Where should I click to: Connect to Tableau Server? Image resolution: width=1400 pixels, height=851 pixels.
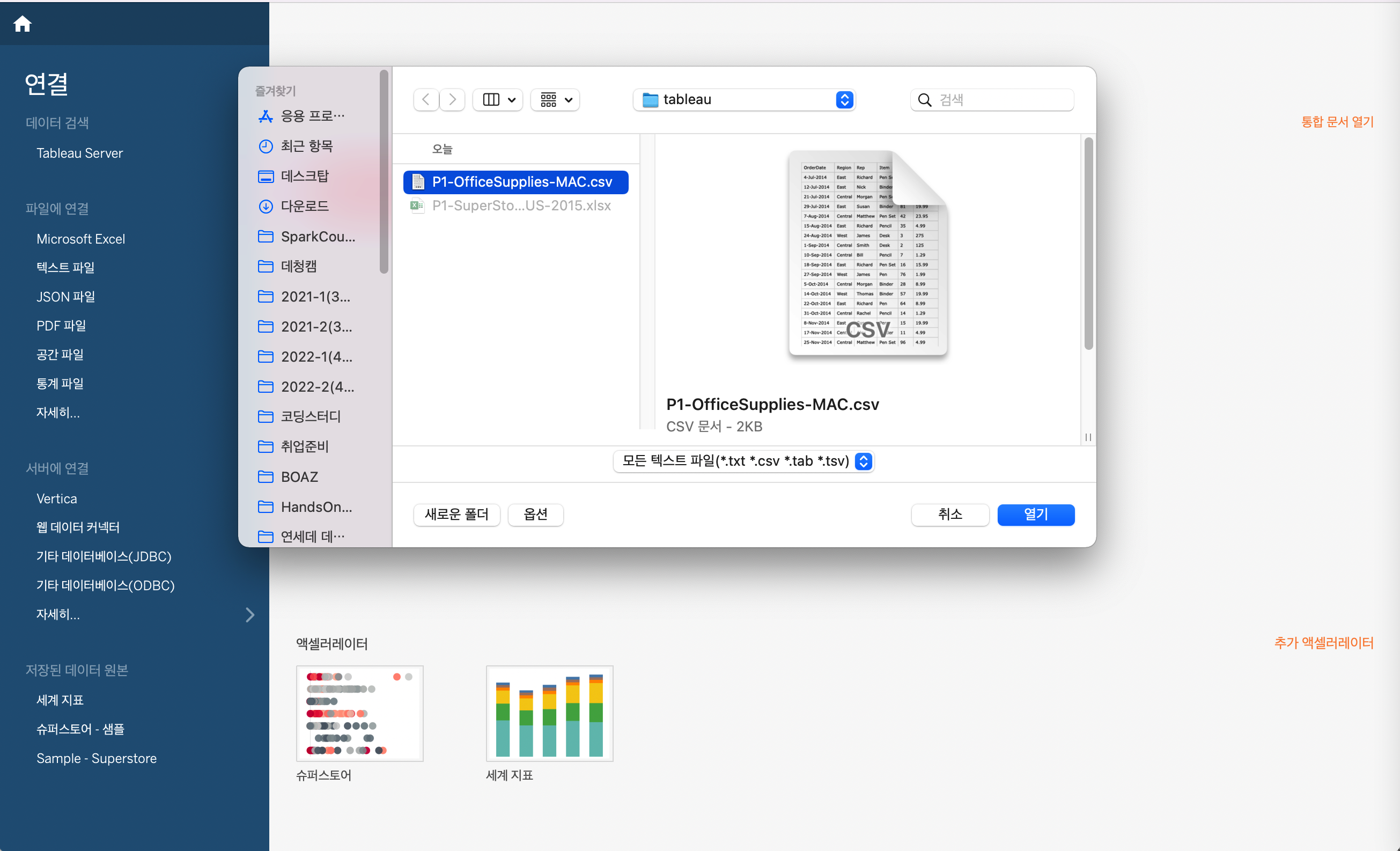click(x=79, y=153)
